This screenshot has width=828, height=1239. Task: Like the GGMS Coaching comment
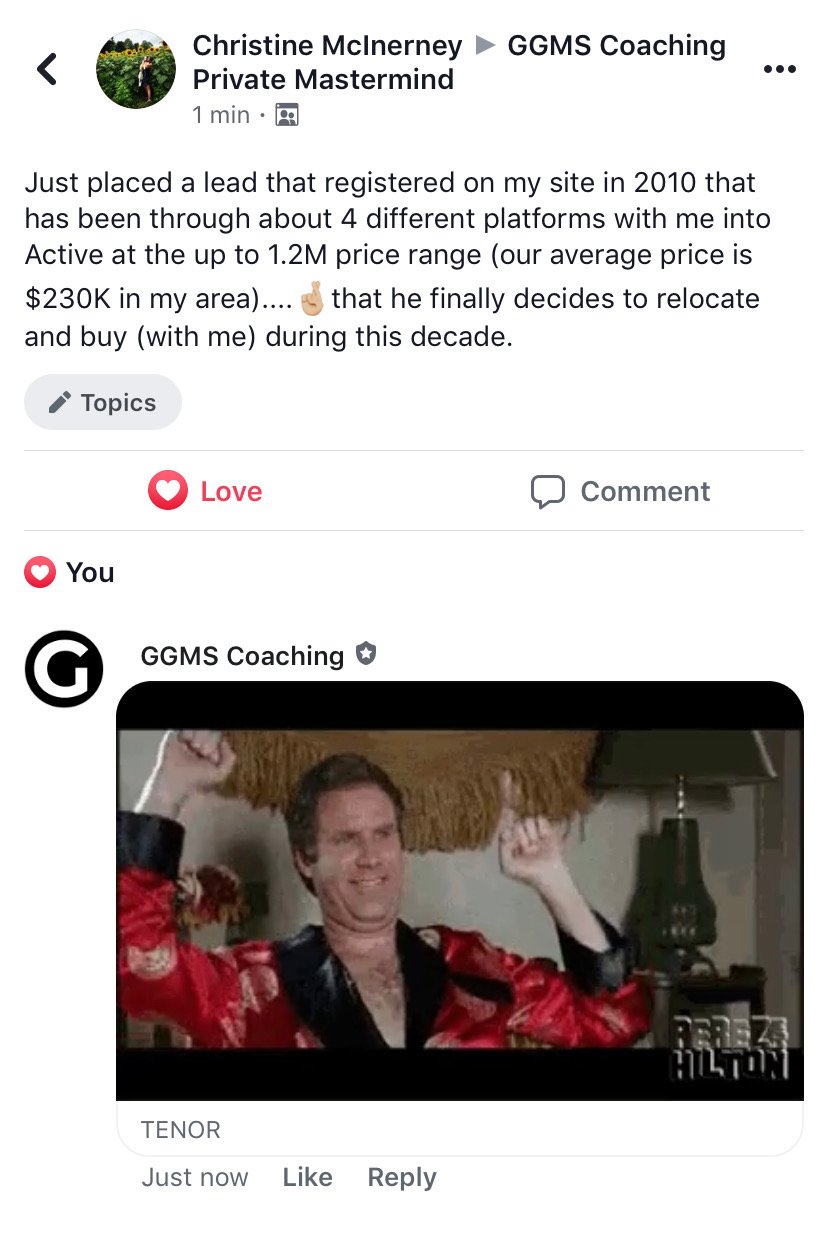(307, 1177)
